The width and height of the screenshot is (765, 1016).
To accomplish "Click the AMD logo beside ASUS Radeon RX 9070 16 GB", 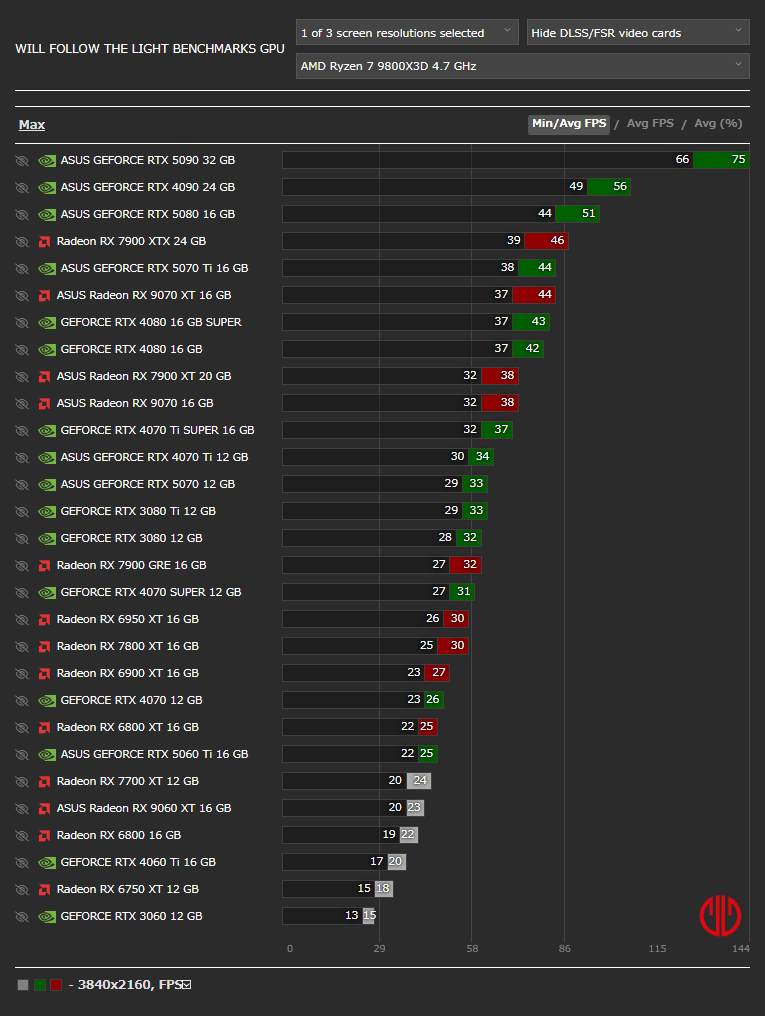I will coord(45,404).
